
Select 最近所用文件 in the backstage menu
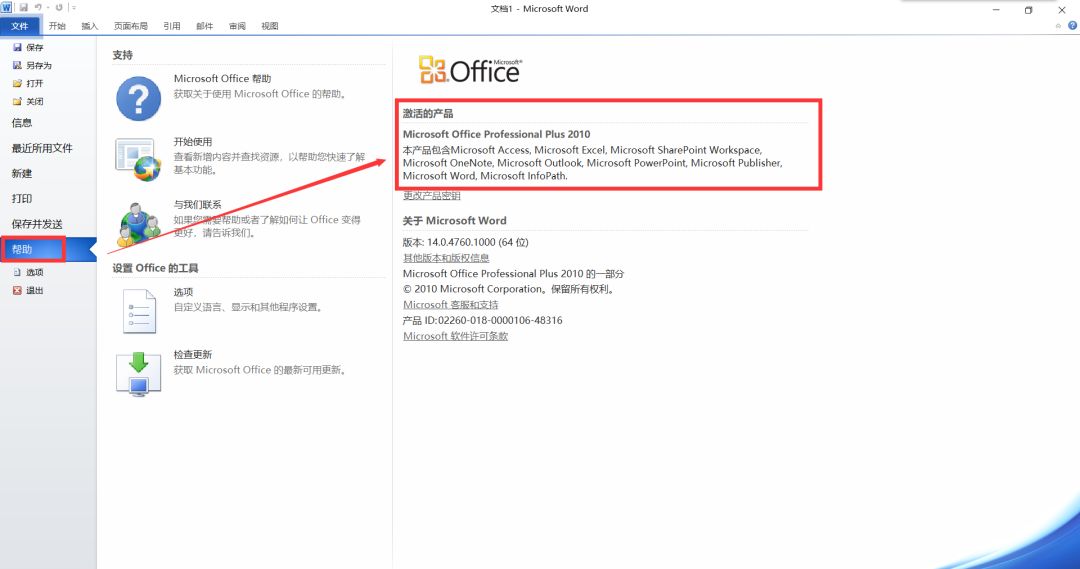point(42,148)
